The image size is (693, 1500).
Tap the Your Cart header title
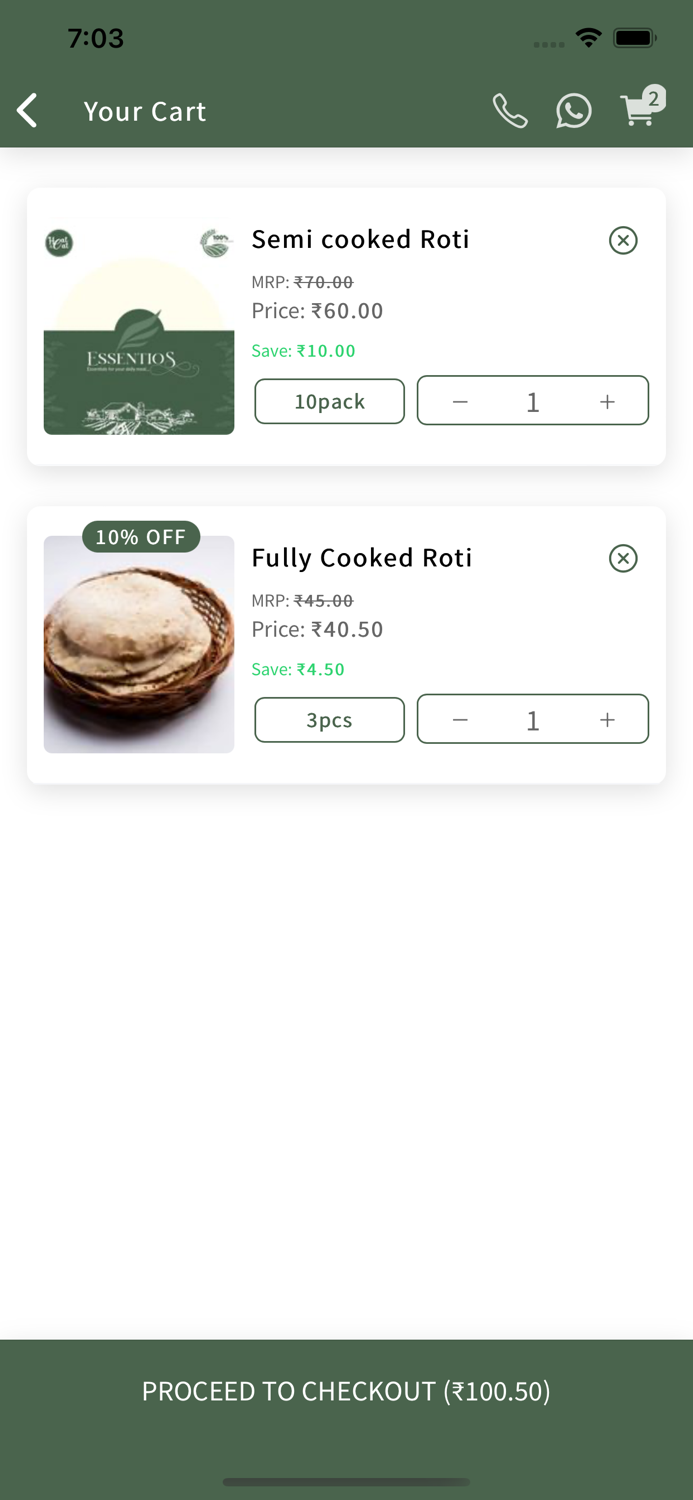click(x=145, y=111)
